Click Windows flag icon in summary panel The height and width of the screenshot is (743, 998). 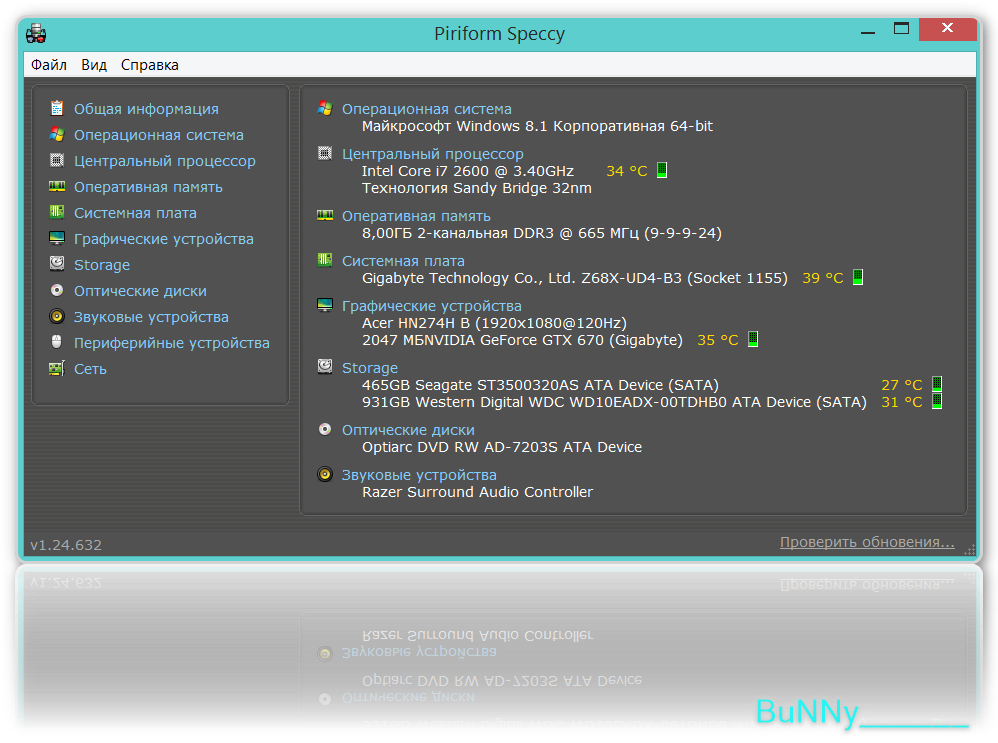(325, 108)
